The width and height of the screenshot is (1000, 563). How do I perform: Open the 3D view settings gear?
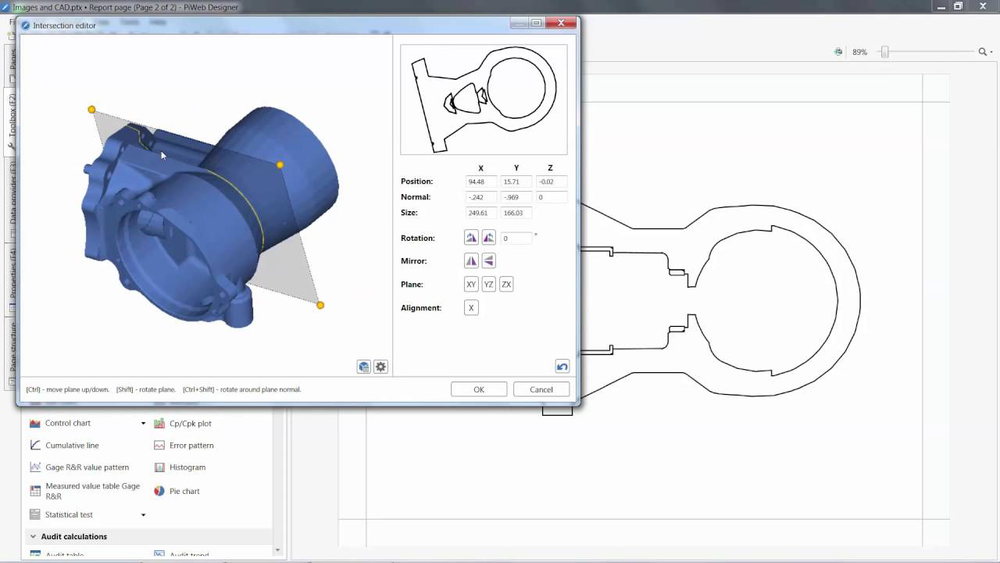[x=381, y=367]
